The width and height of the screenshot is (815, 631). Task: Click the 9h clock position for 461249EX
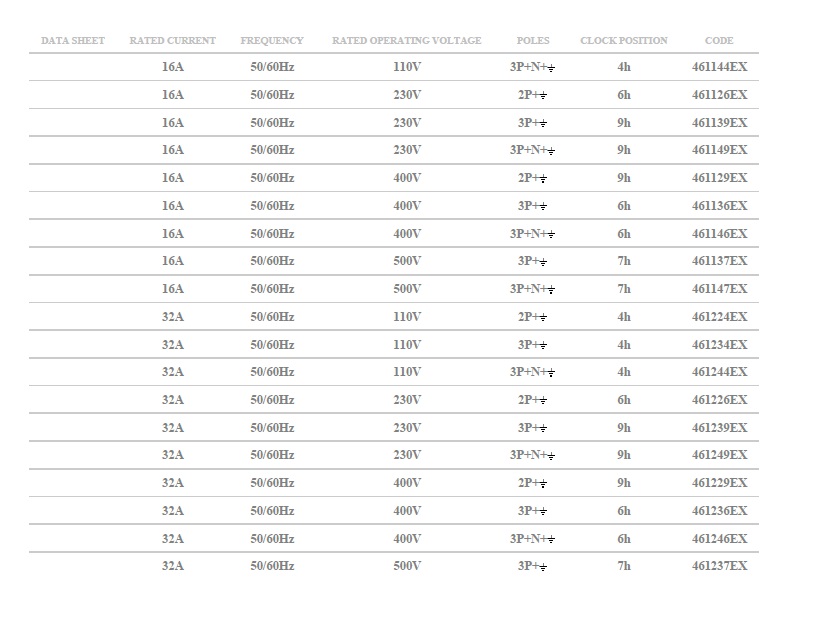[x=624, y=455]
